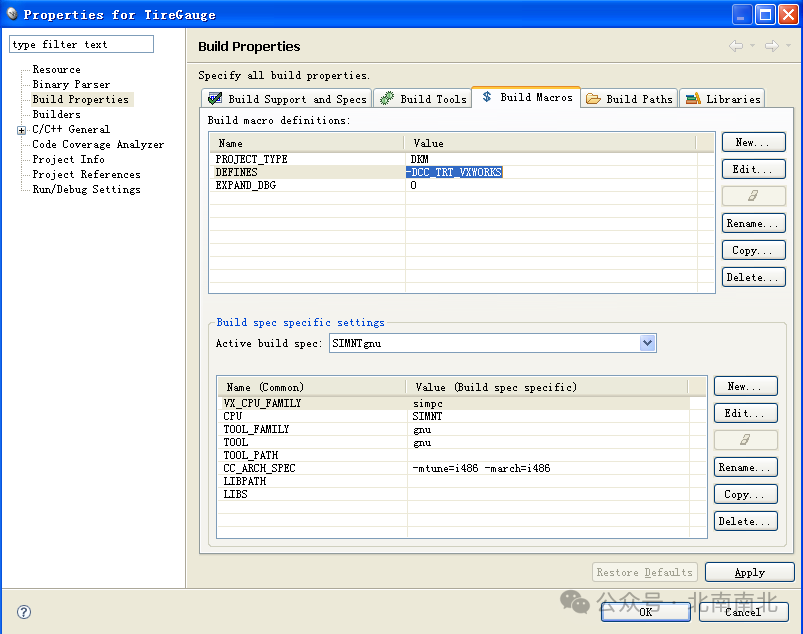Click Rename button in build spec settings

(746, 467)
